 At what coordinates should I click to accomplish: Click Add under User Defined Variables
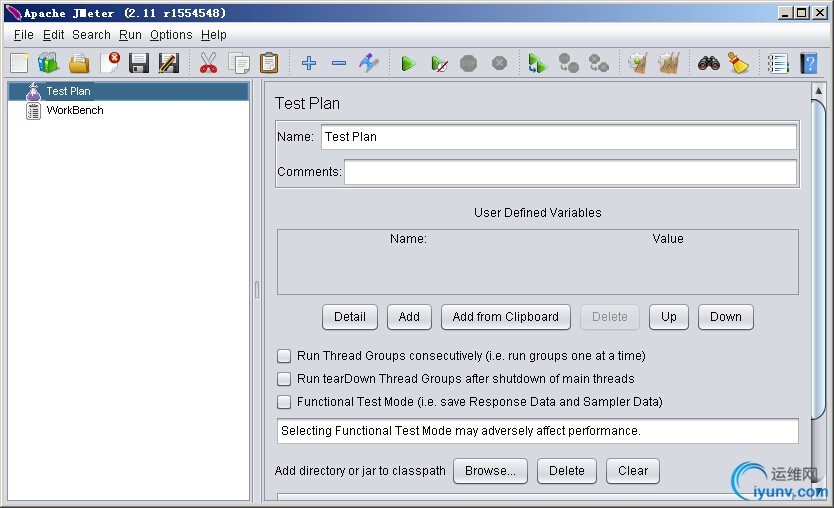(409, 317)
